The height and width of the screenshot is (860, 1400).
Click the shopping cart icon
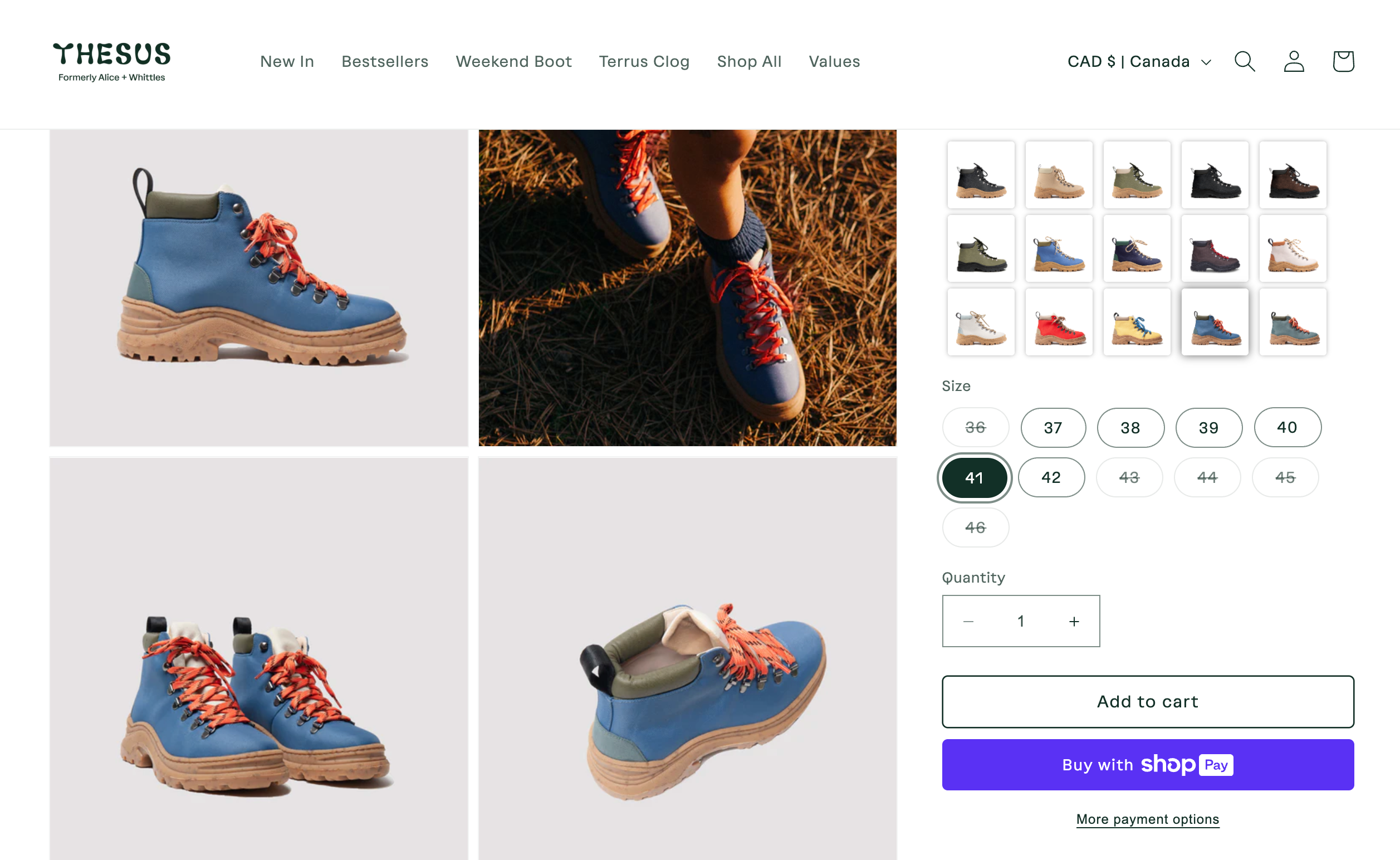coord(1343,60)
